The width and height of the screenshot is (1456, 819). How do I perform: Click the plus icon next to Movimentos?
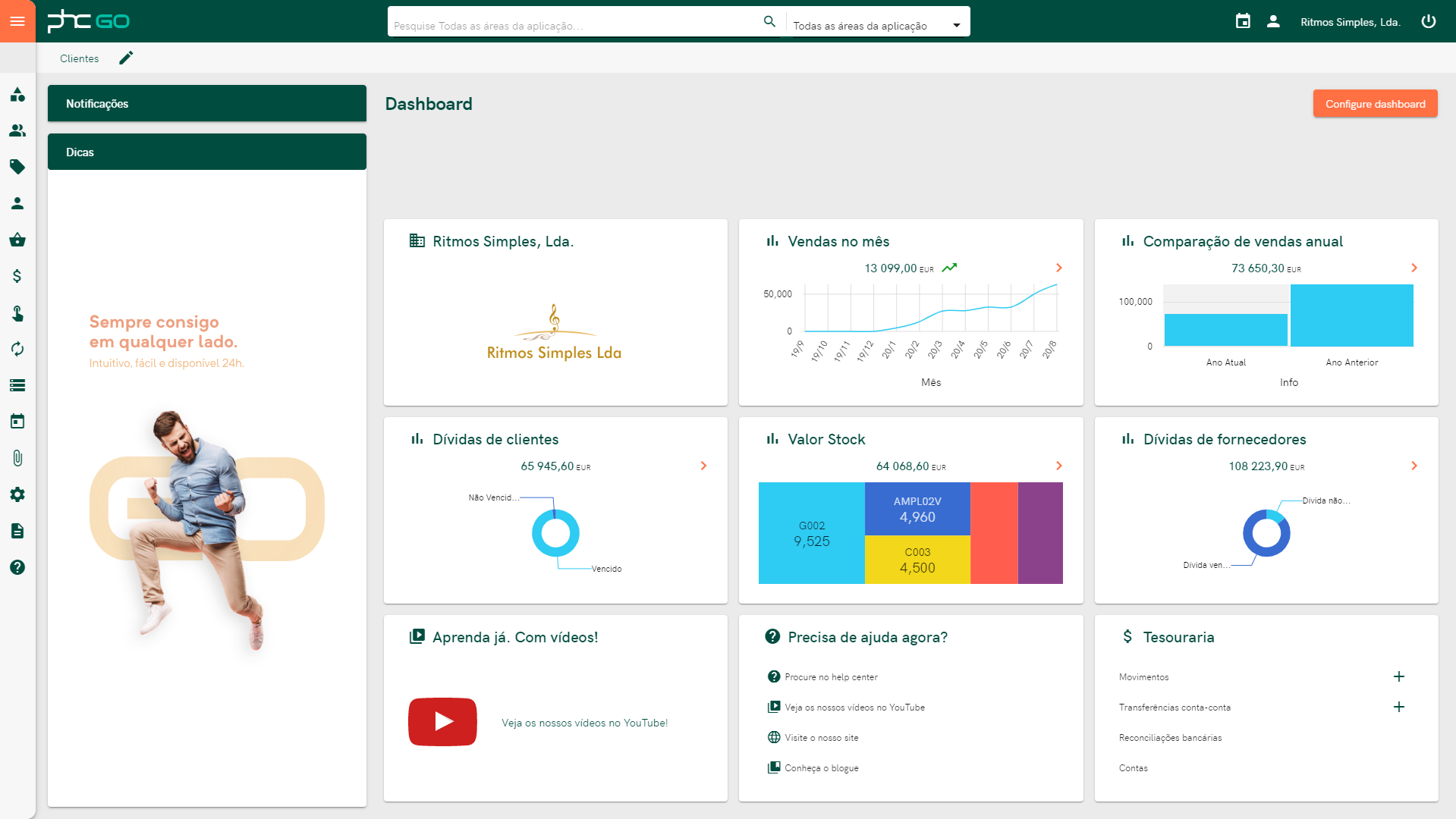[x=1399, y=676]
